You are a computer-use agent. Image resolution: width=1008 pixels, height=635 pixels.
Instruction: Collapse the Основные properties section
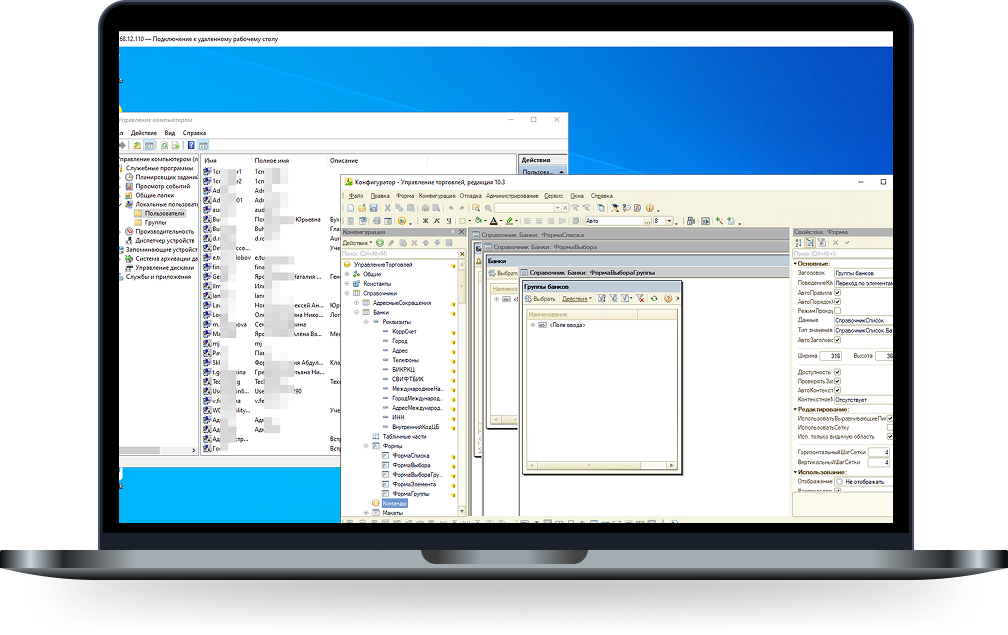(x=795, y=264)
